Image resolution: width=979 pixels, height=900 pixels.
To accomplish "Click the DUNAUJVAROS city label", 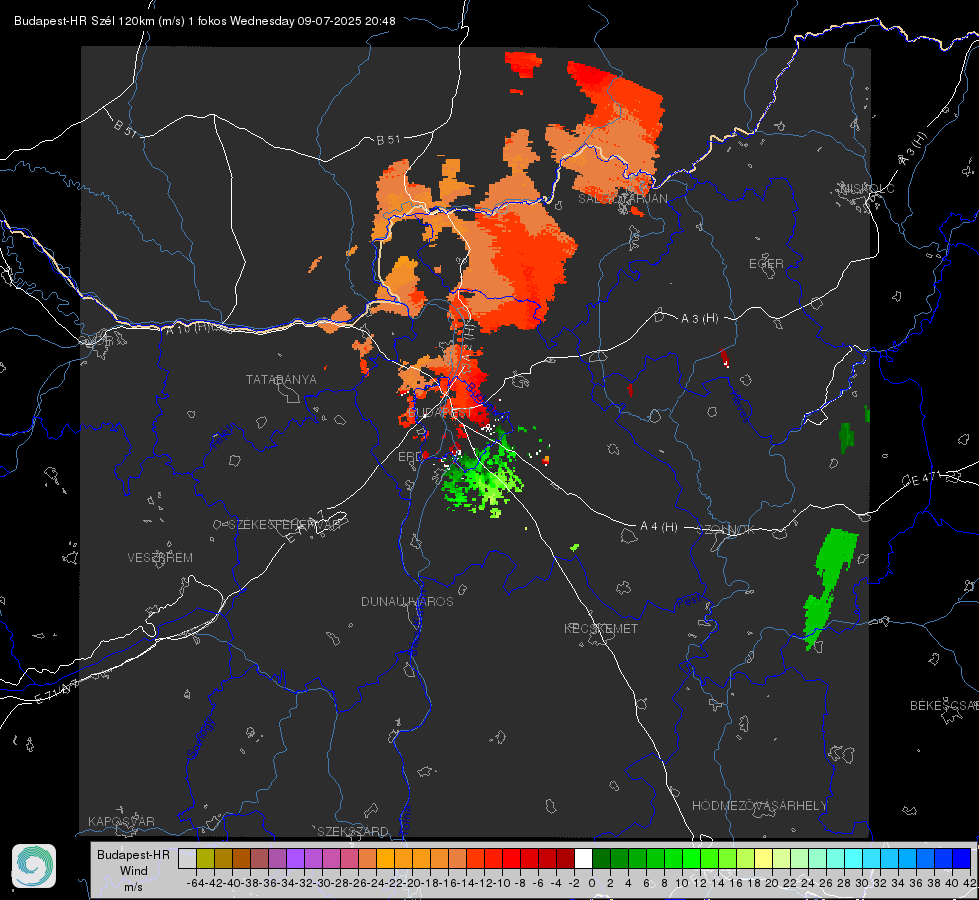I will point(407,601).
